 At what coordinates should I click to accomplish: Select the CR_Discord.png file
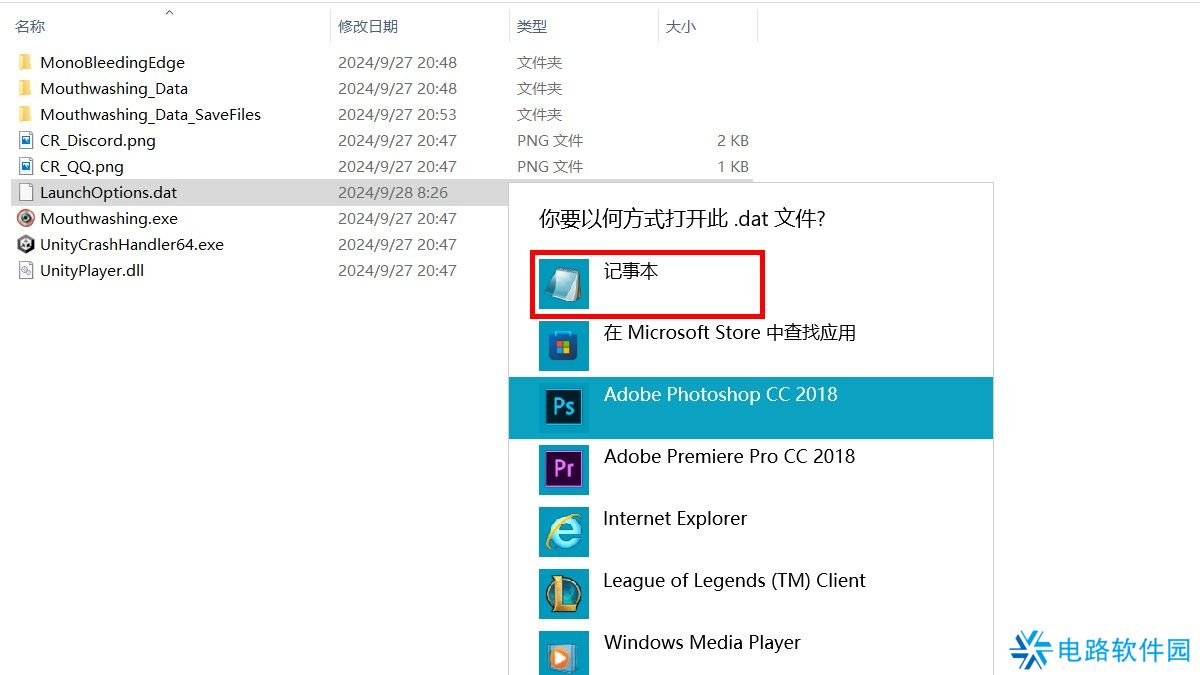tap(98, 140)
